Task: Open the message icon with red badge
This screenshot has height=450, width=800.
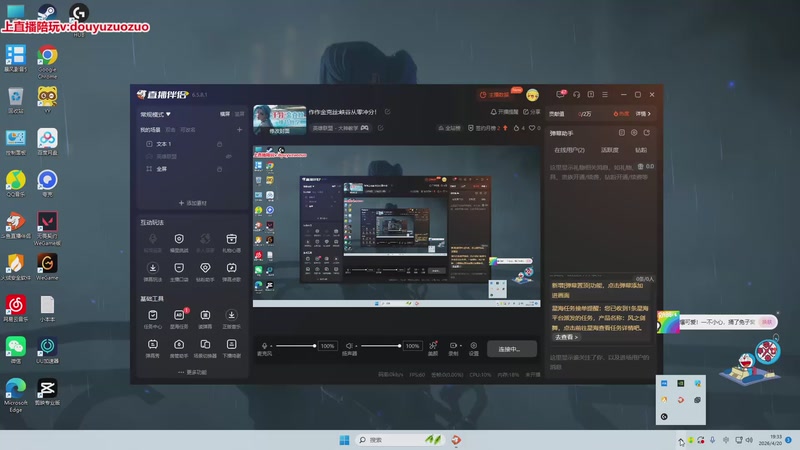Action: coord(561,94)
